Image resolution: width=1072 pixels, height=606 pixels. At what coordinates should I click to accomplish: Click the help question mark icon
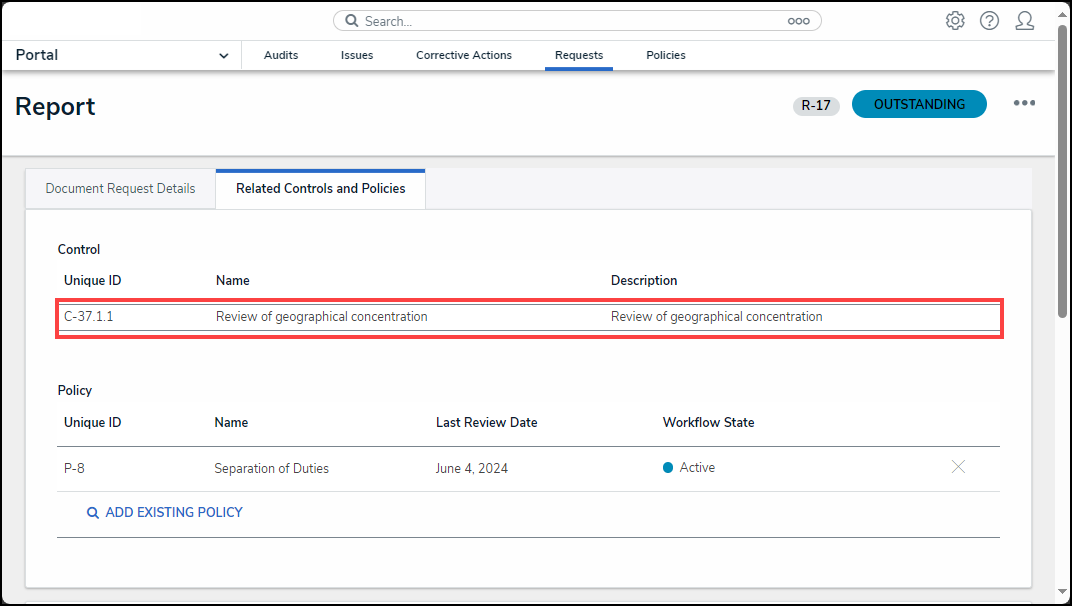pos(989,21)
